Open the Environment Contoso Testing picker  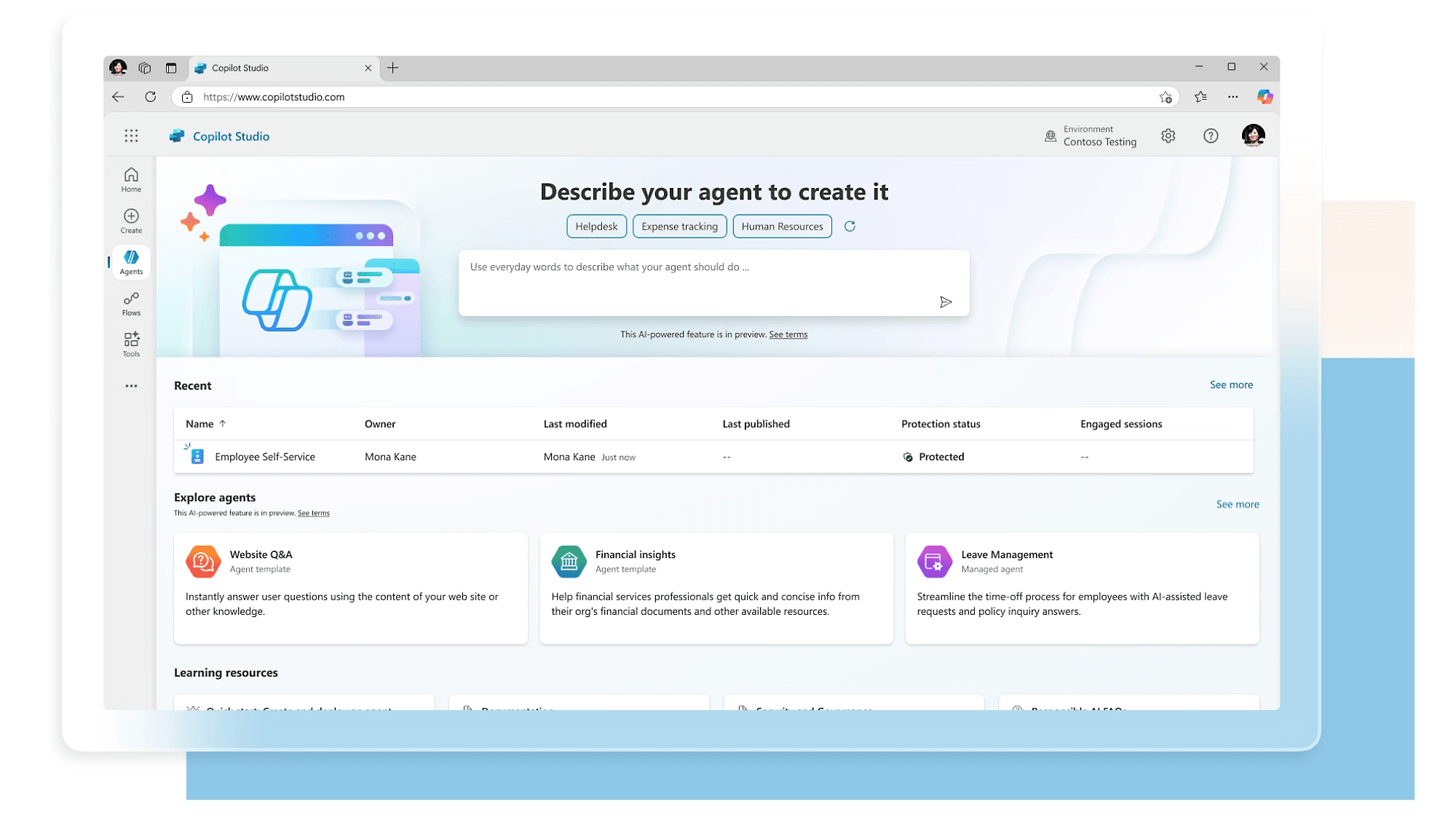point(1091,136)
